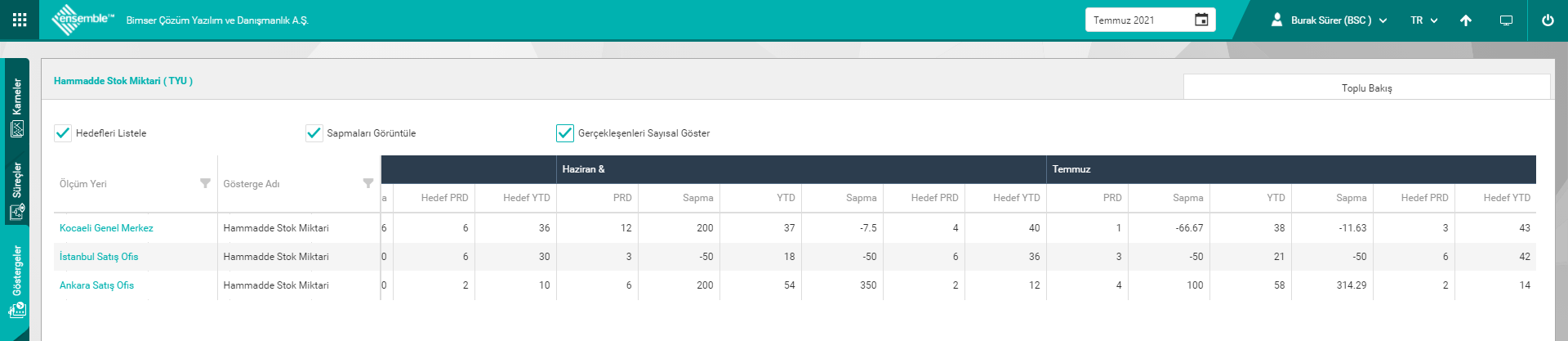Image resolution: width=1568 pixels, height=341 pixels.
Task: Click the monitor screen icon
Action: coord(1507,20)
